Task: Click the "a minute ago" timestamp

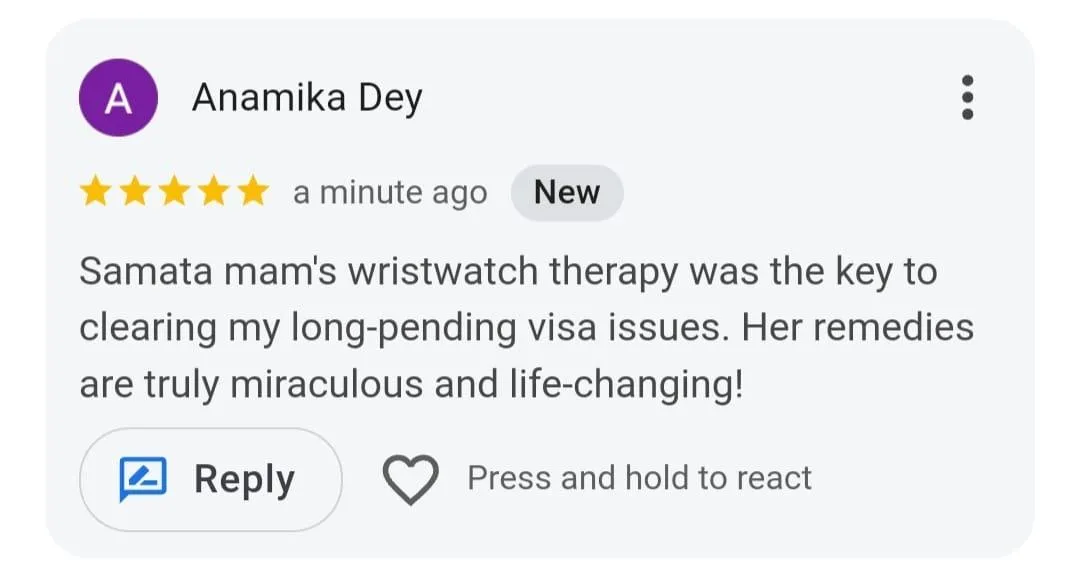Action: [390, 193]
